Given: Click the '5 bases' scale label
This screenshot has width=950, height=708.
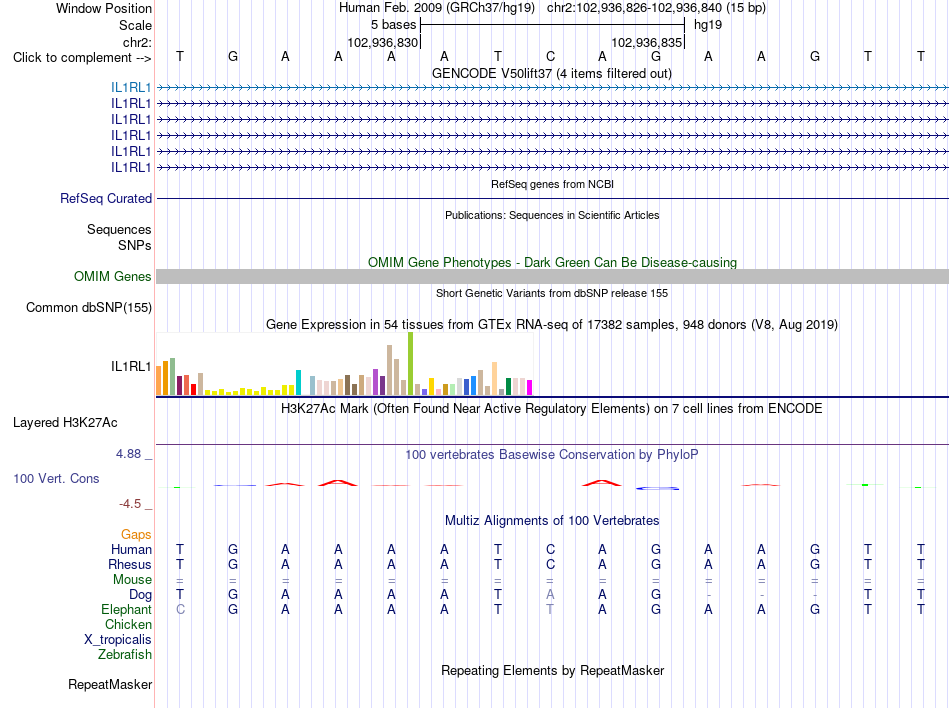Looking at the screenshot, I should pyautogui.click(x=393, y=25).
